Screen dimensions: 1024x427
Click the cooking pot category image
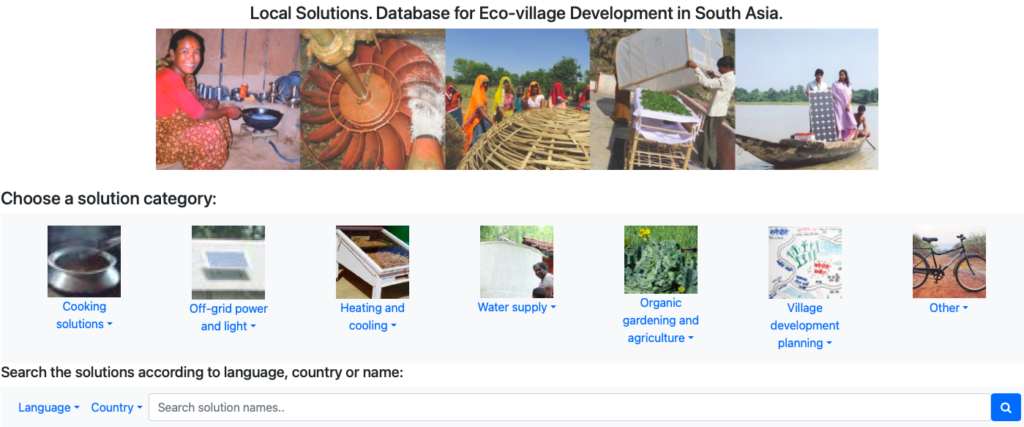[84, 262]
